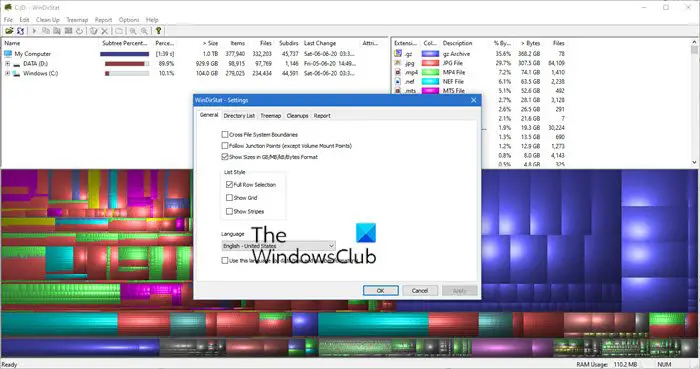Click the permanent Delete X toolbar icon
The height and width of the screenshot is (369, 700).
pyautogui.click(x=104, y=31)
